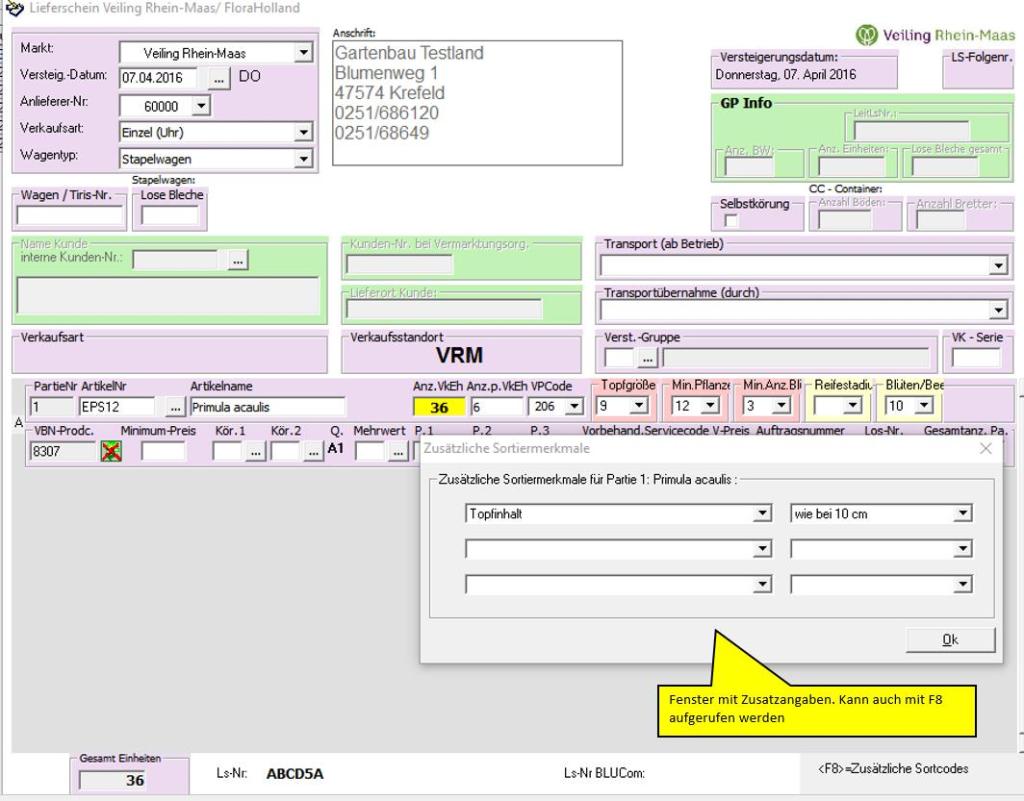Click browse button beside ArtikelNr EPS12
This screenshot has height=801, width=1024.
tap(175, 407)
